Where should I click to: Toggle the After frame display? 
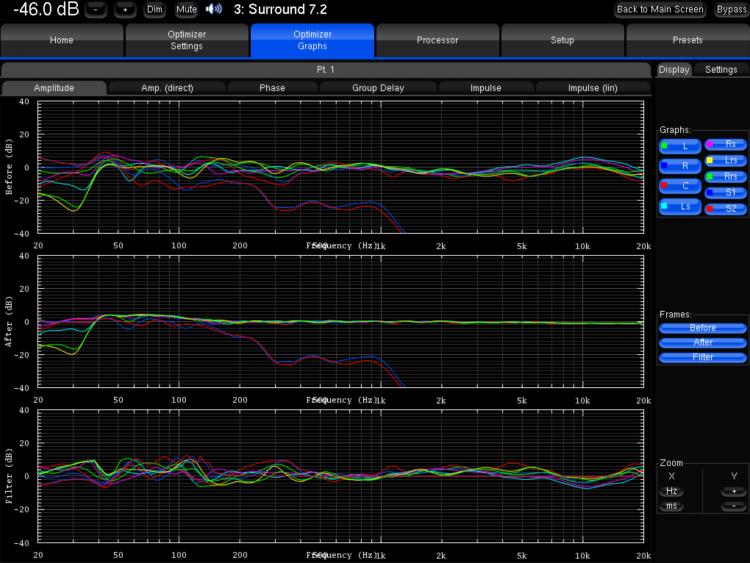tap(703, 343)
